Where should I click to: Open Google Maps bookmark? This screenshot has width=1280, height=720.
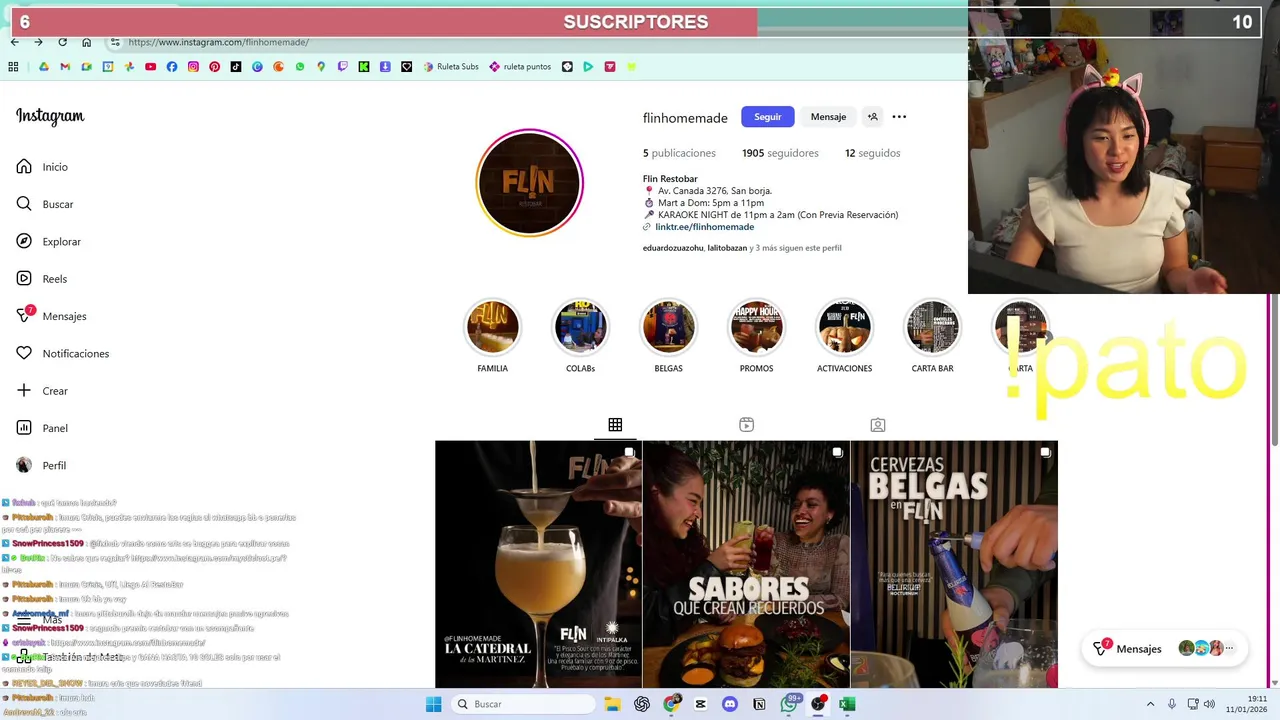pyautogui.click(x=321, y=67)
